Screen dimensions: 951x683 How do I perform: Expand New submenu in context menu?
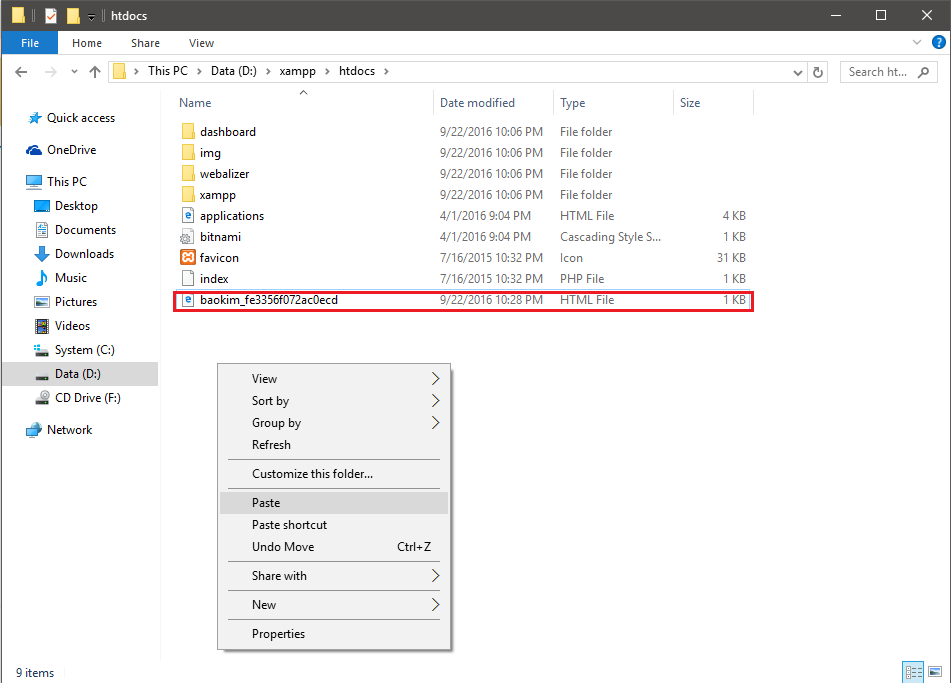coord(334,605)
